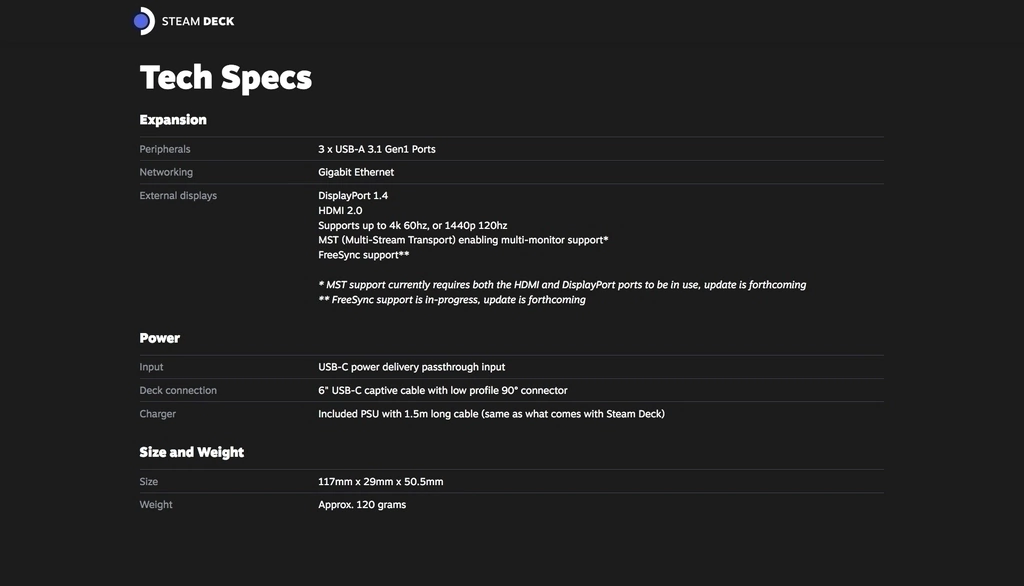Select the 3 x USB-A 3.1 Gen1 Ports text

[377, 149]
